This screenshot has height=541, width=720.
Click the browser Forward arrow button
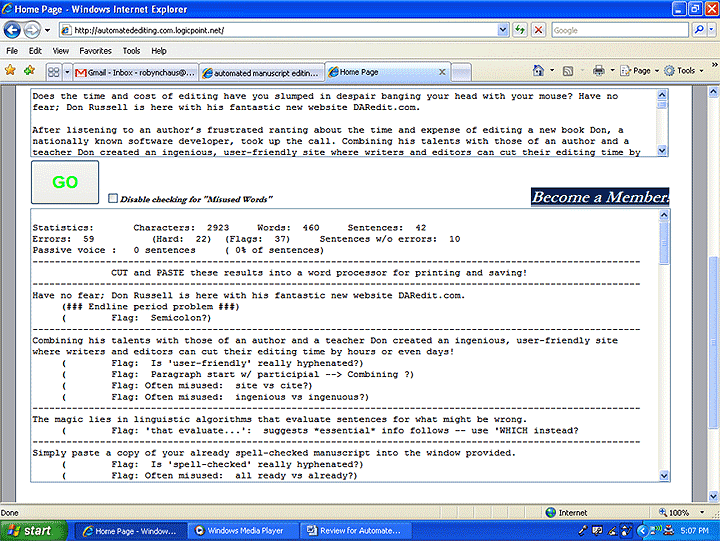click(x=32, y=30)
